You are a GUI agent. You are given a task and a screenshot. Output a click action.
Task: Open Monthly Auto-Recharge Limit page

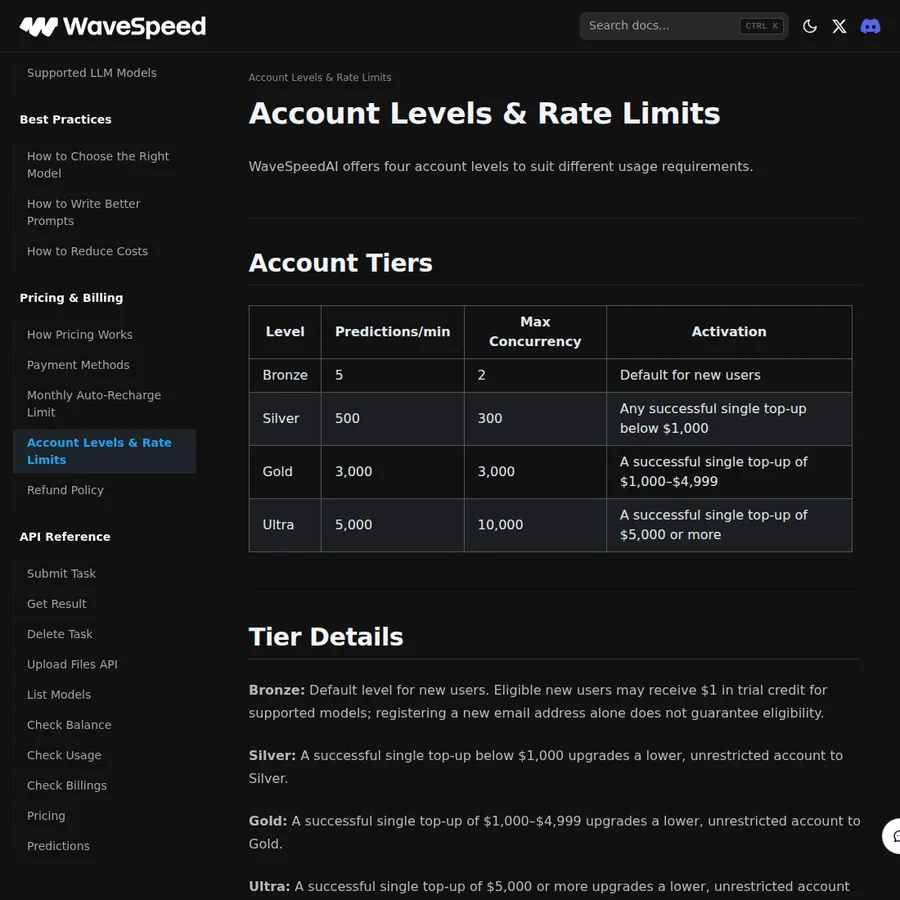[x=94, y=404]
